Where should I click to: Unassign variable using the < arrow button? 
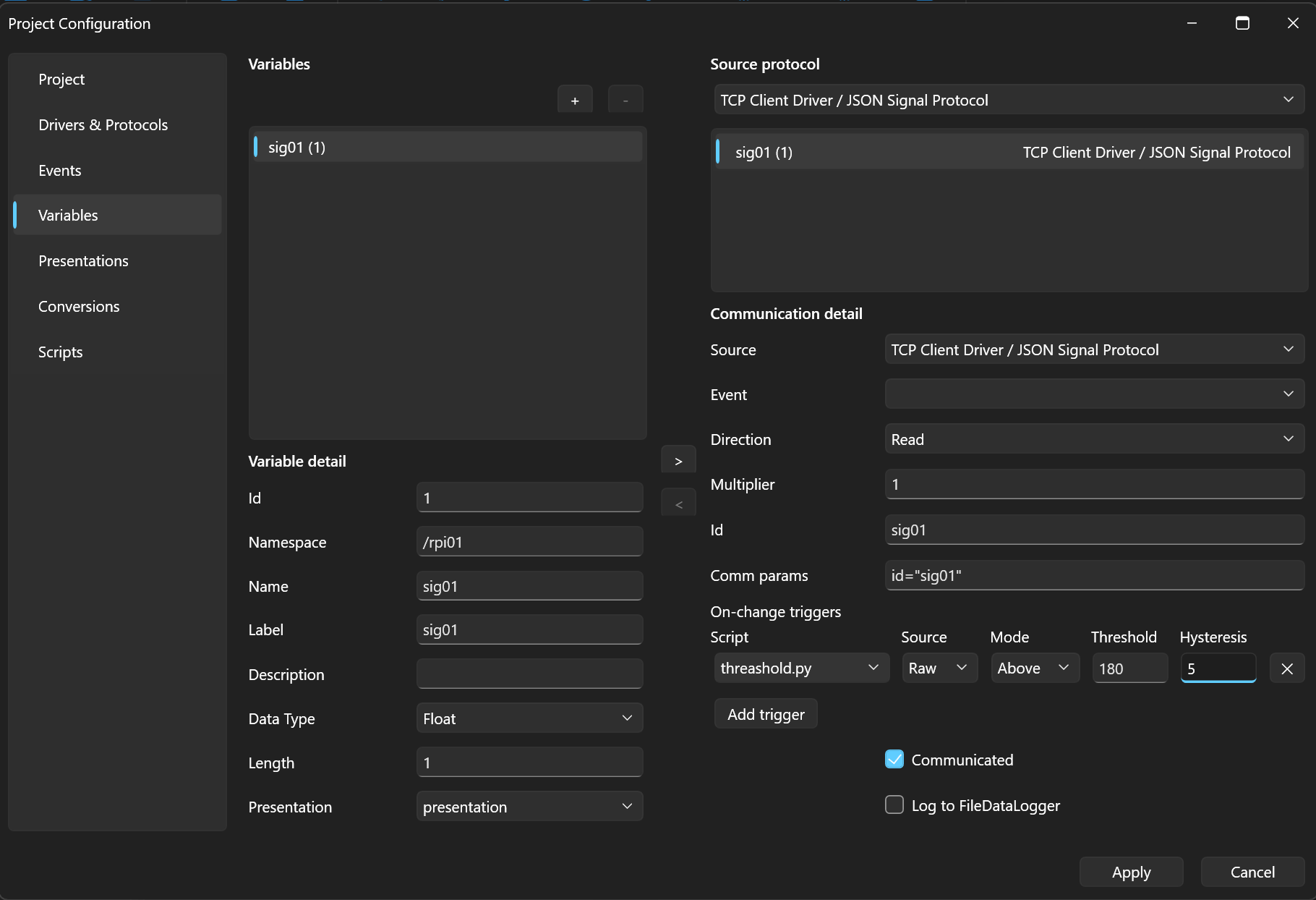click(678, 504)
